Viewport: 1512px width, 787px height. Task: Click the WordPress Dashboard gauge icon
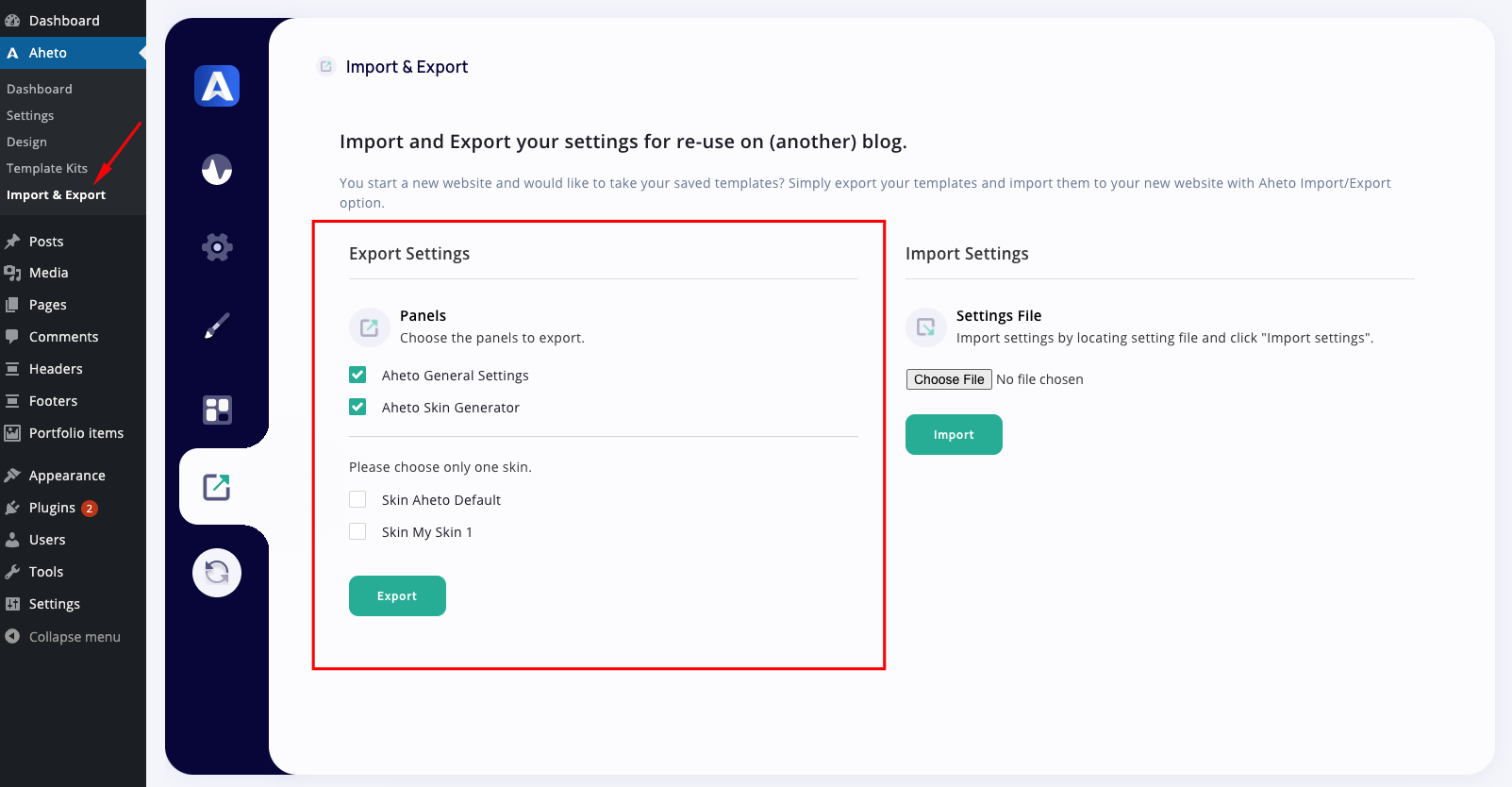tap(12, 21)
